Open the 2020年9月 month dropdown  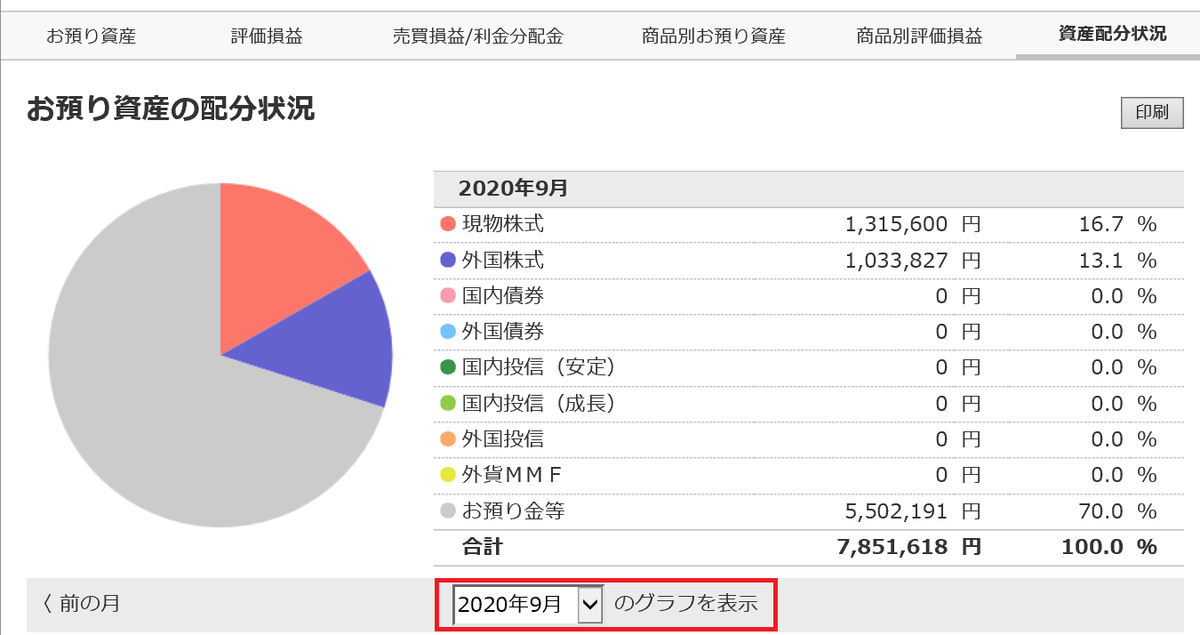pyautogui.click(x=528, y=604)
